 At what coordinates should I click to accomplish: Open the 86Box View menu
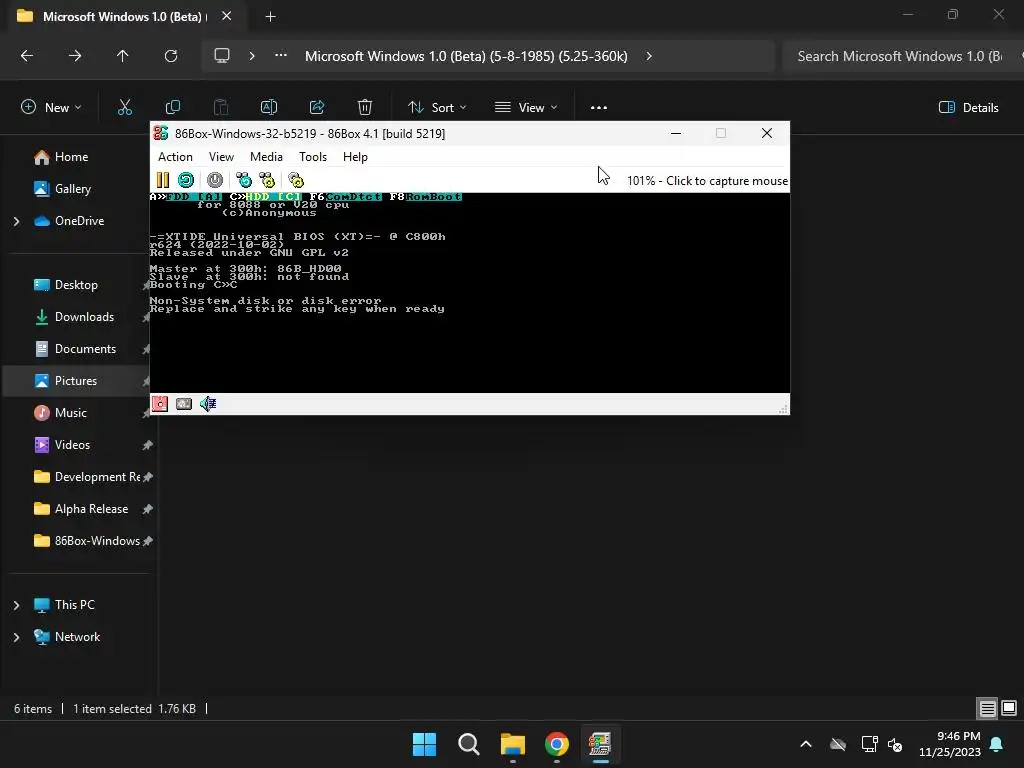(221, 157)
